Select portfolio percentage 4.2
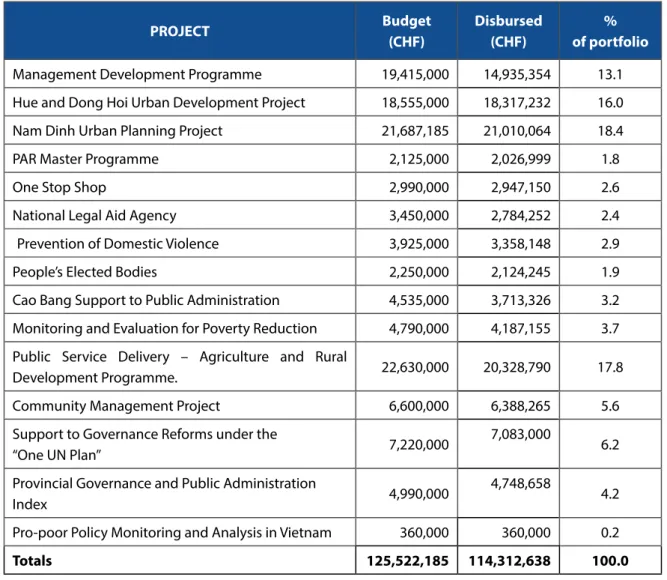This screenshot has width=667, height=580. click(610, 494)
